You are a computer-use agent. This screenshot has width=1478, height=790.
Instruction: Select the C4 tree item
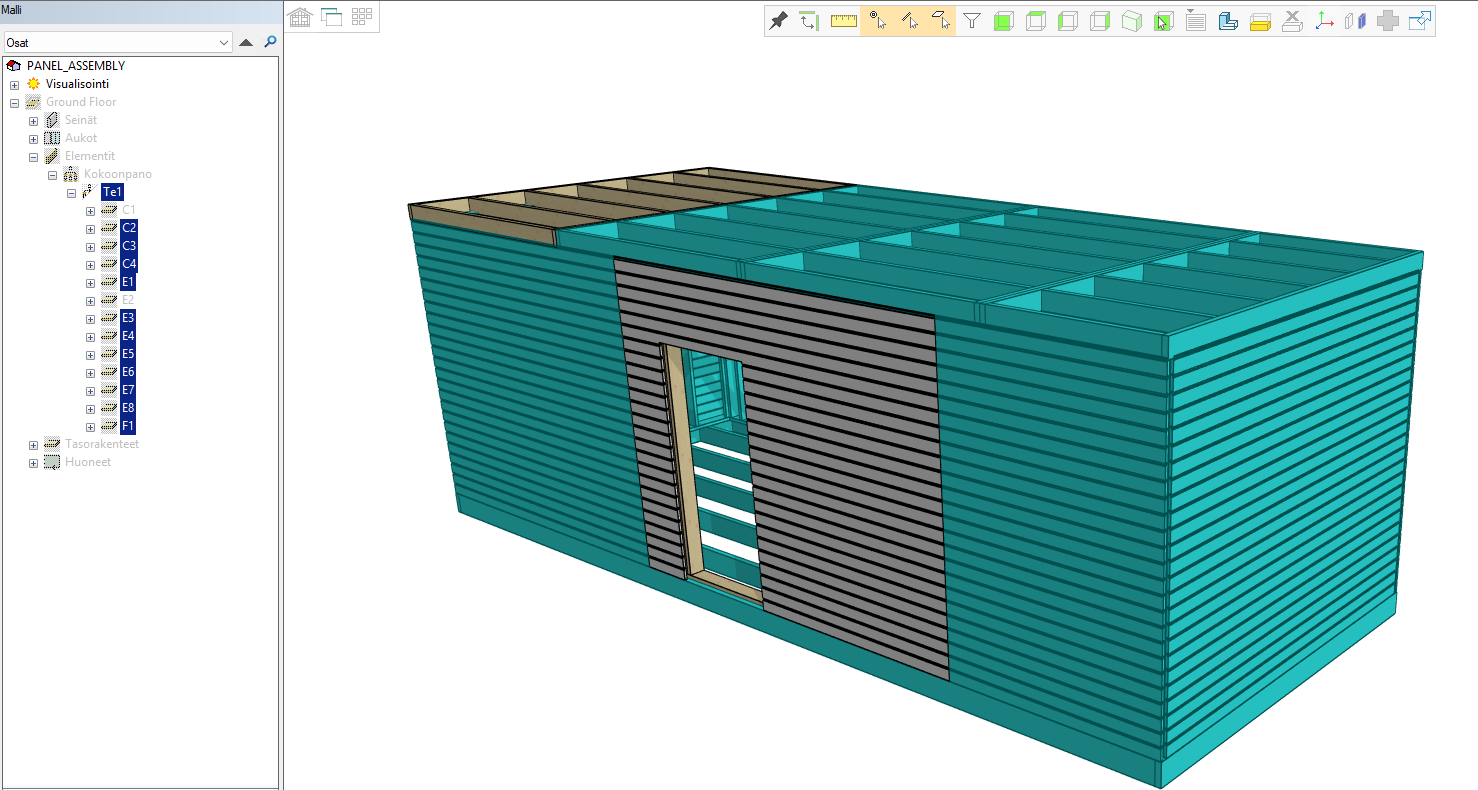[129, 264]
